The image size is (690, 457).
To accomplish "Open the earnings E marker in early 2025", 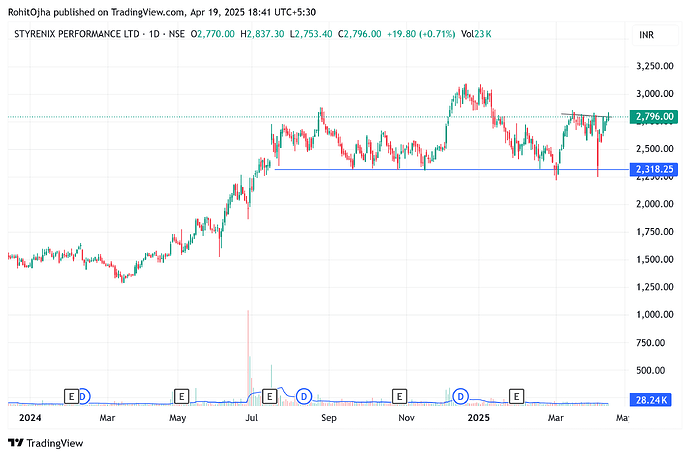I will [x=516, y=397].
